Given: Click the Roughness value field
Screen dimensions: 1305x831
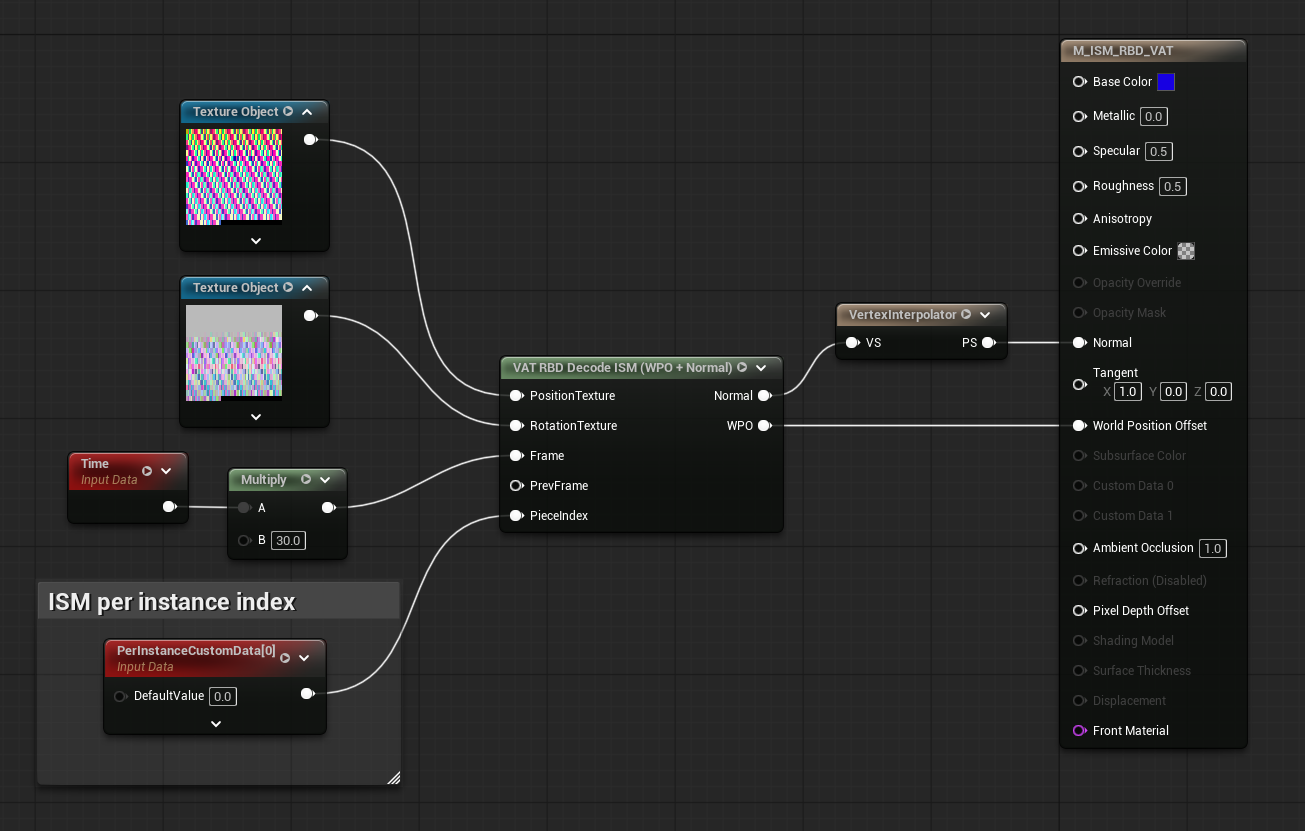Looking at the screenshot, I should click(x=1173, y=186).
